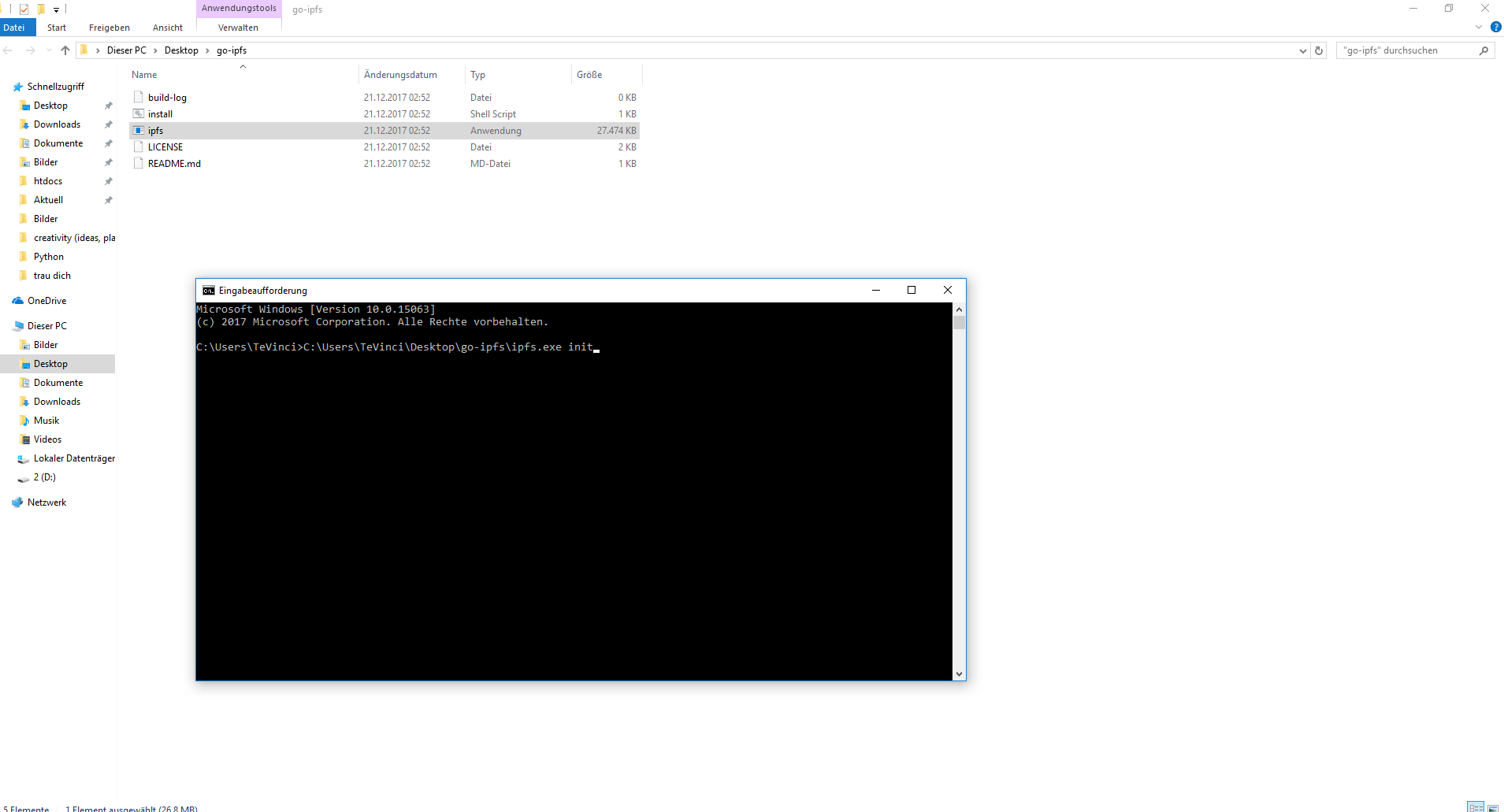This screenshot has height=812, width=1504.
Task: Click the search magnifier in the search box
Action: (1484, 50)
